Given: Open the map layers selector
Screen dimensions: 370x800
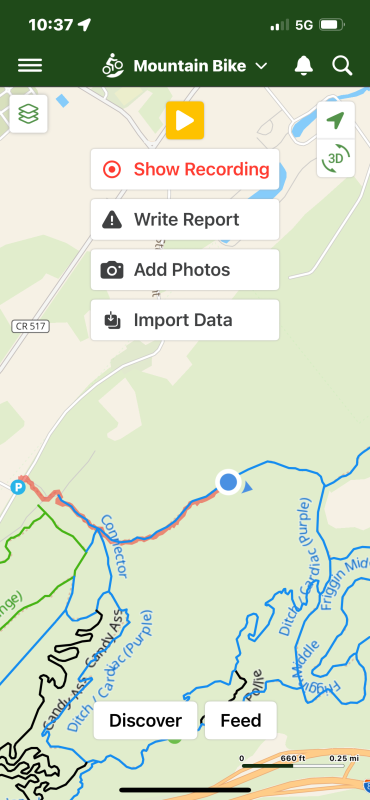Looking at the screenshot, I should pos(29,114).
